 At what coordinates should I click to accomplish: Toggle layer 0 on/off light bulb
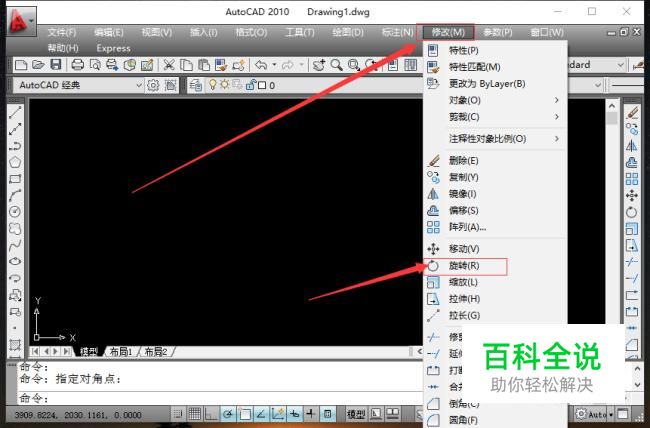(x=213, y=85)
